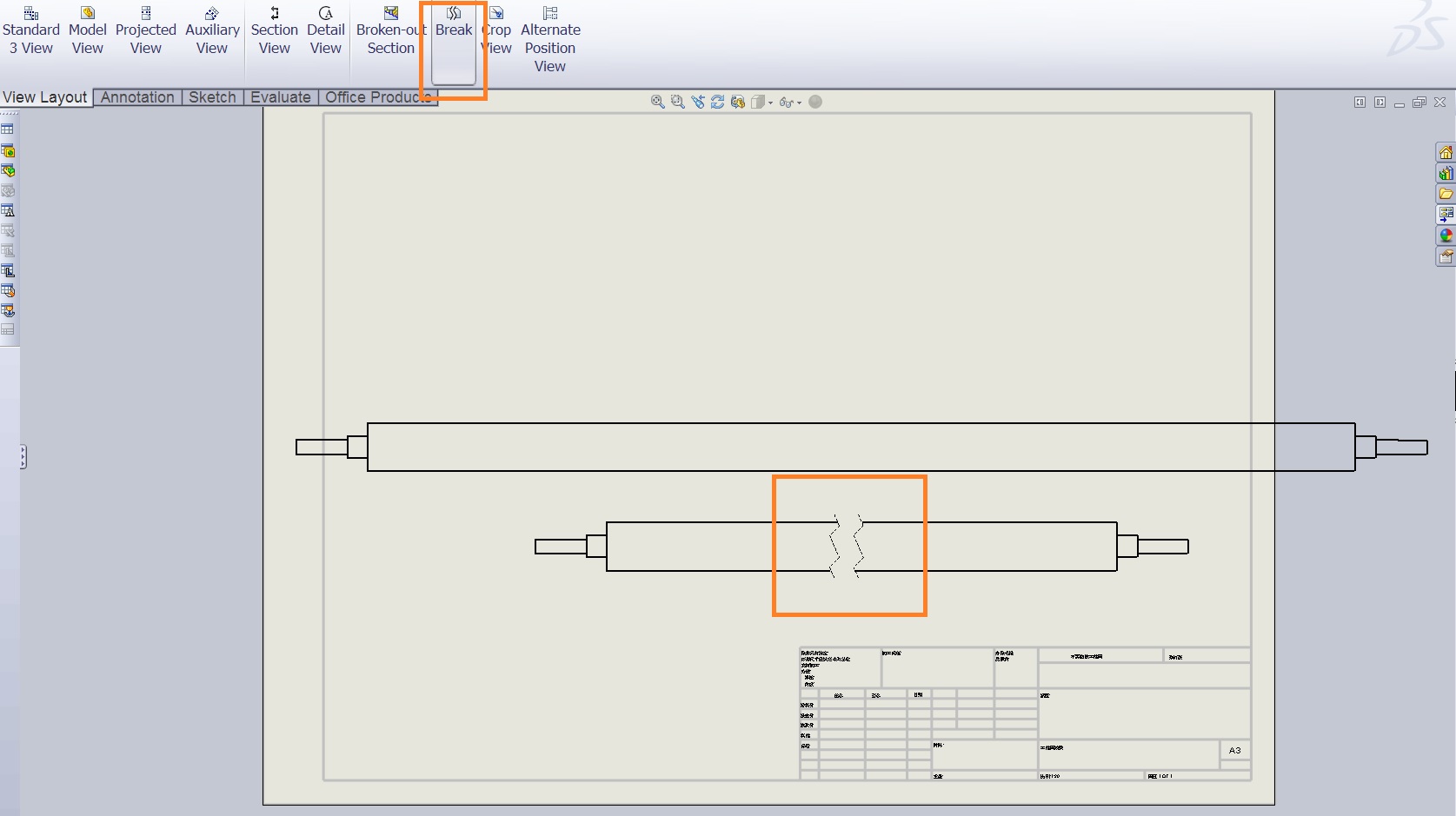
Task: Click the Hide/Show Items glasses icon
Action: (786, 102)
